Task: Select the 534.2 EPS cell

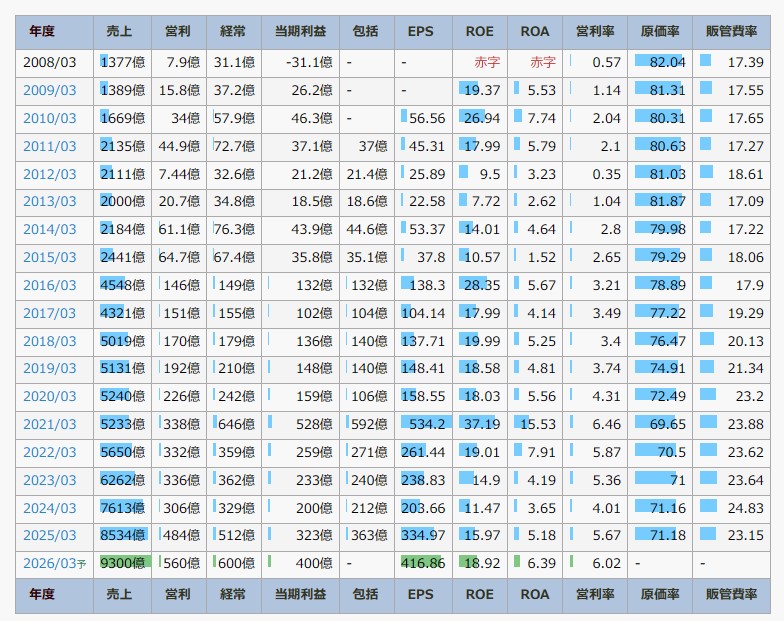Action: (423, 424)
